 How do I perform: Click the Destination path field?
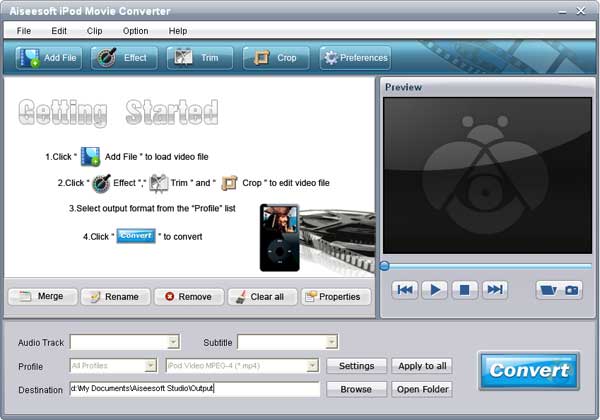[x=195, y=389]
